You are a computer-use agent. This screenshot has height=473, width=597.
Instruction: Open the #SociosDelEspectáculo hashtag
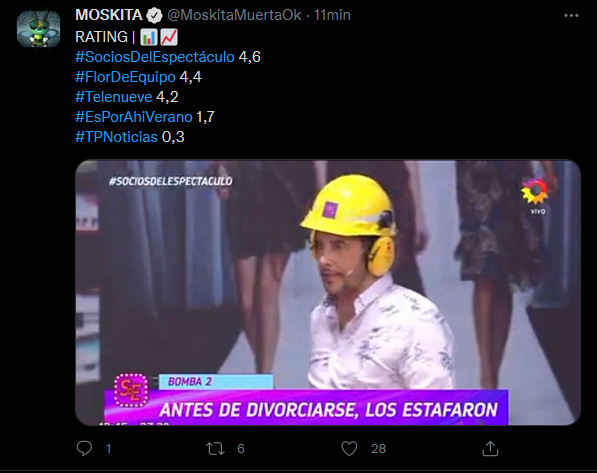click(155, 57)
